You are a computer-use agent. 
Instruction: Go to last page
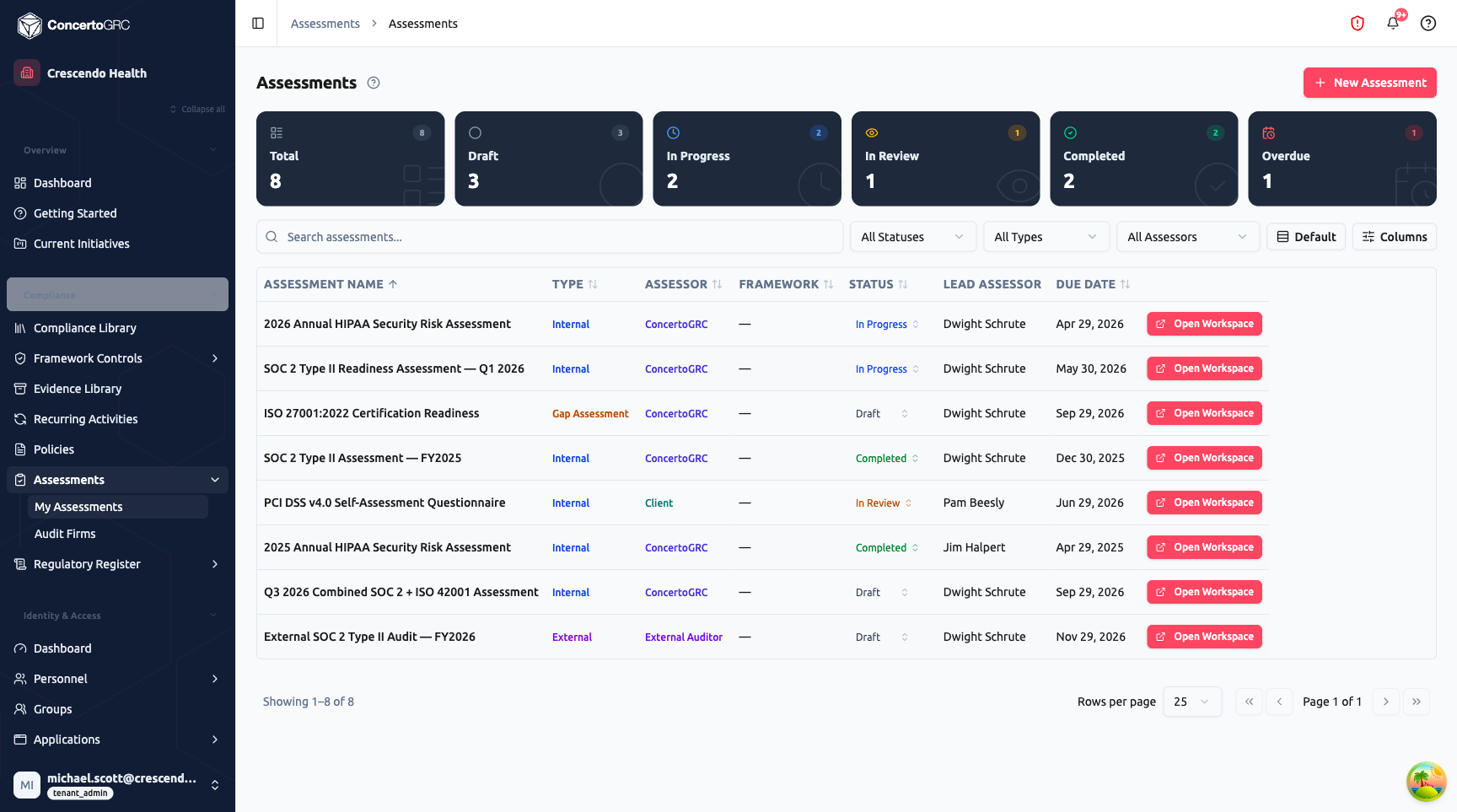(x=1416, y=702)
